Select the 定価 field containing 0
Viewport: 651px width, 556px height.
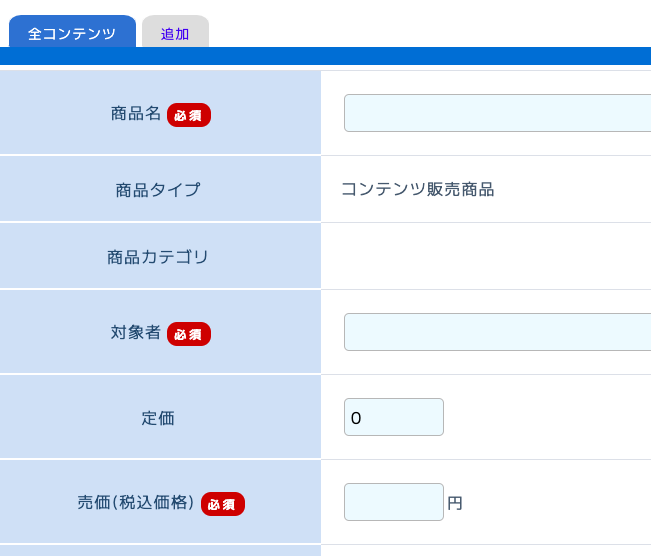[394, 417]
